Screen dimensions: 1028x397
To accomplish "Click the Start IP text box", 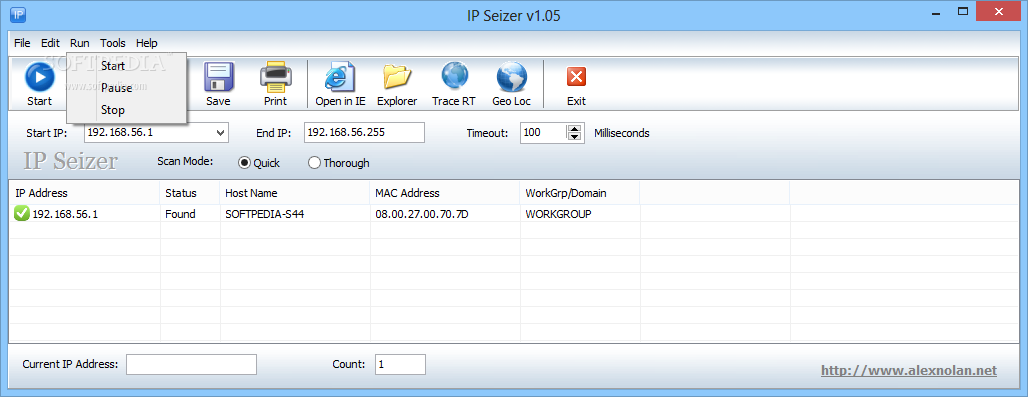I will 150,133.
